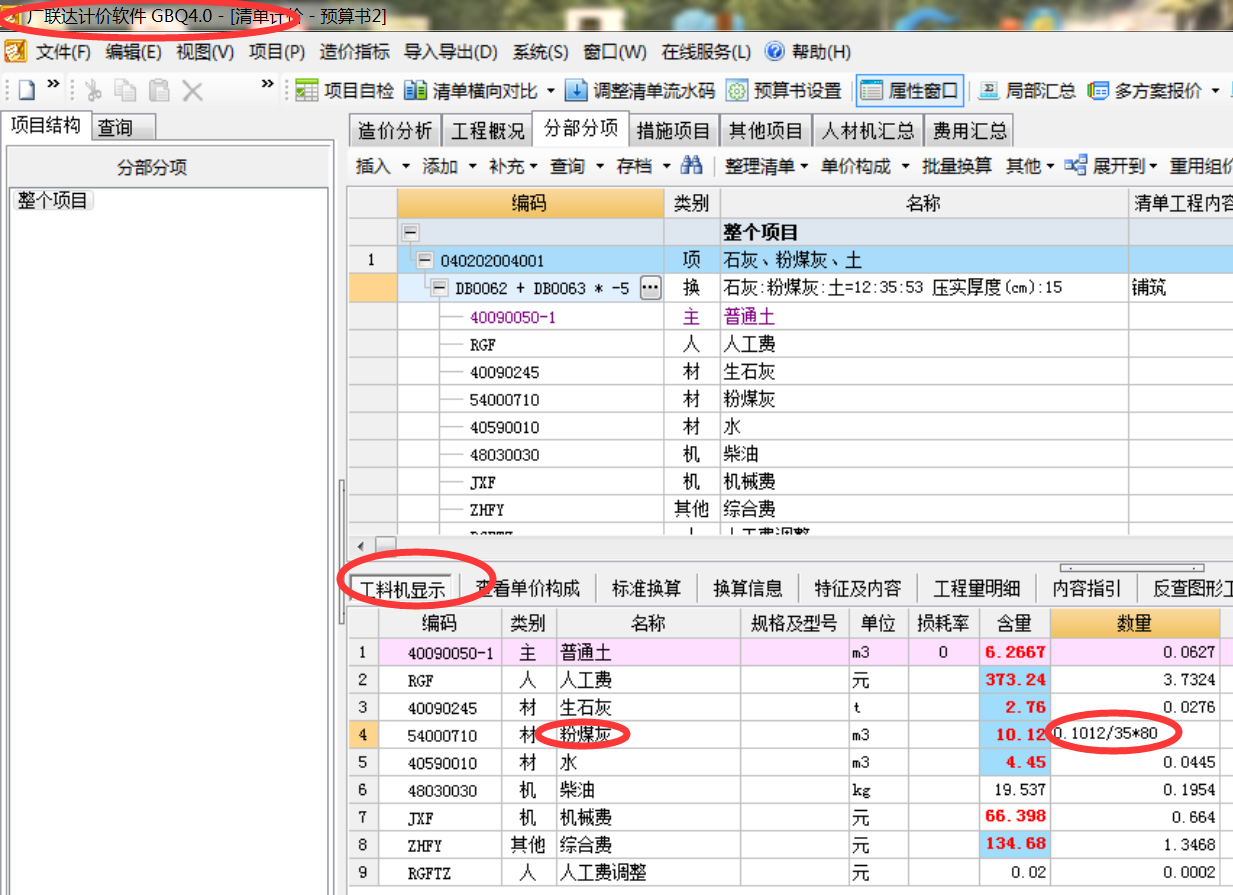Click the paste clipboard icon
The height and width of the screenshot is (895, 1233).
159,91
